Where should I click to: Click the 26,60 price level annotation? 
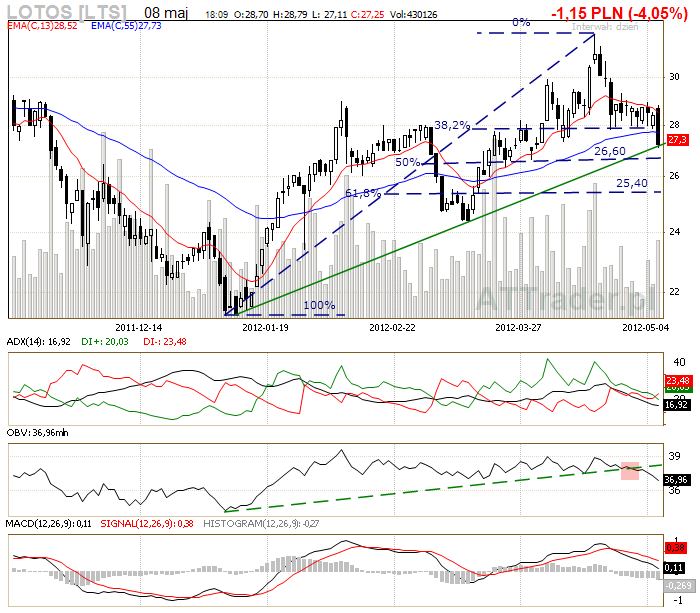pyautogui.click(x=610, y=151)
